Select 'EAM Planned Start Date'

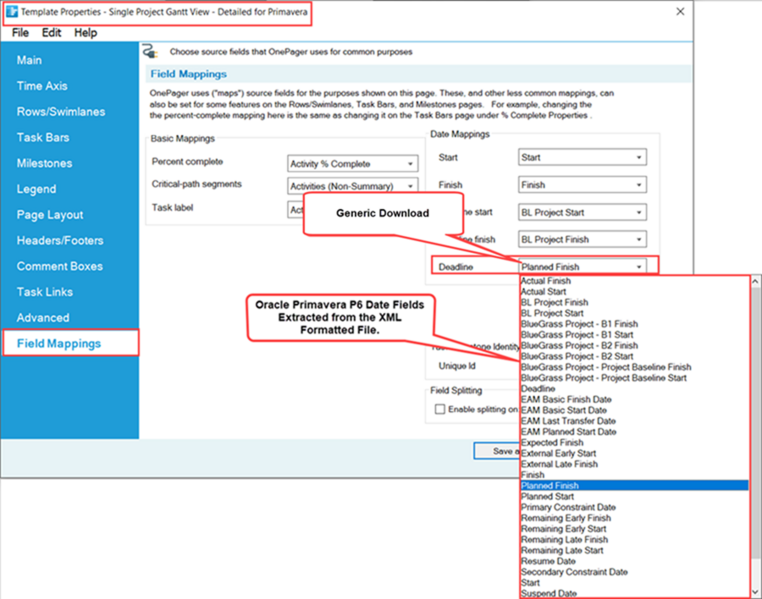(634, 432)
